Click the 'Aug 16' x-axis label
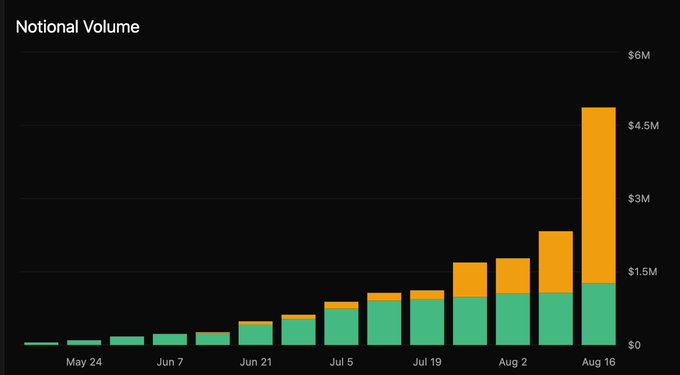This screenshot has height=375, width=680. tap(598, 362)
